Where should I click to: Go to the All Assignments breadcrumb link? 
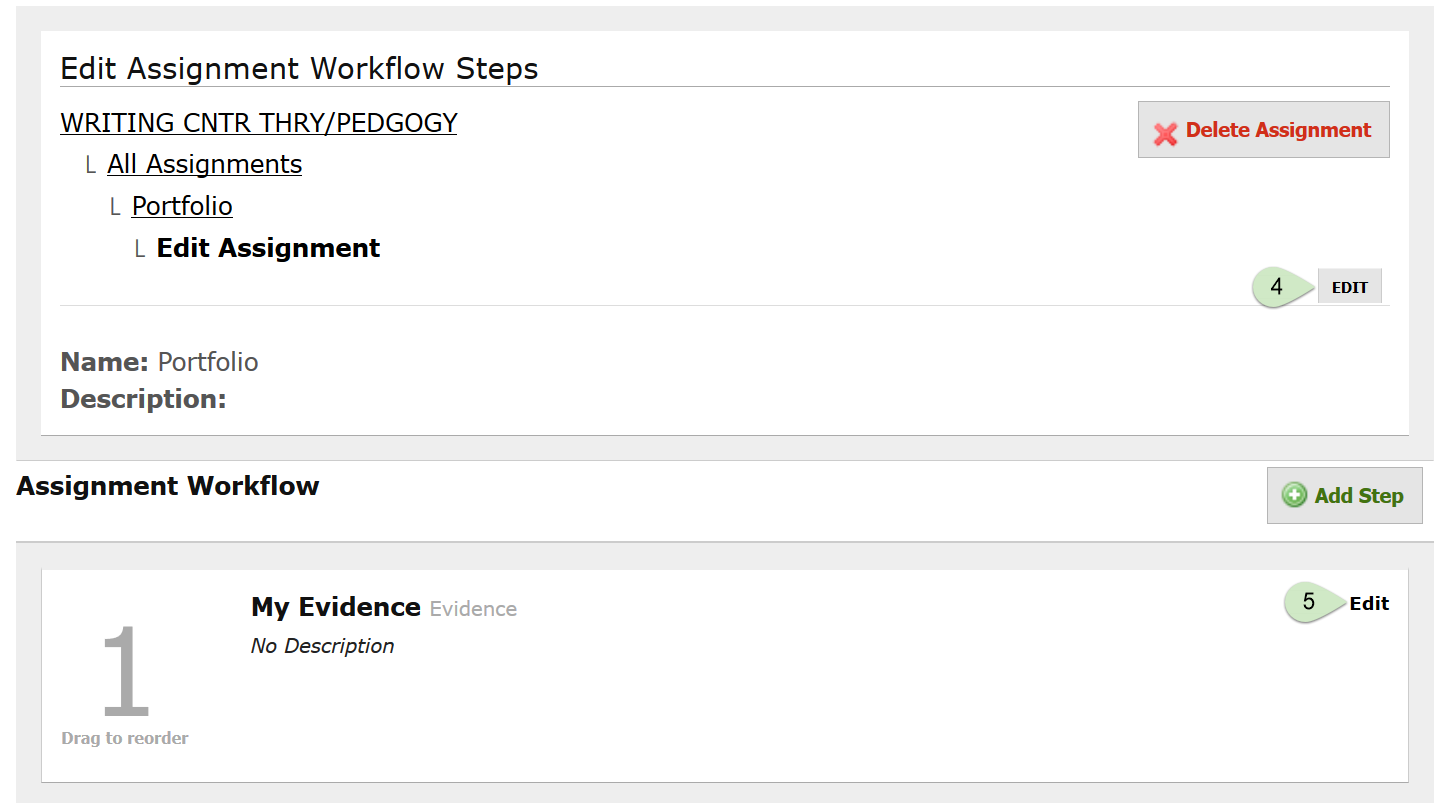pos(205,164)
